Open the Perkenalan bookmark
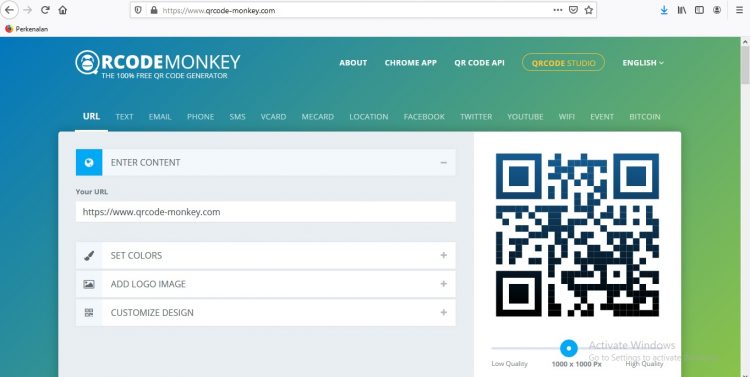 click(27, 29)
